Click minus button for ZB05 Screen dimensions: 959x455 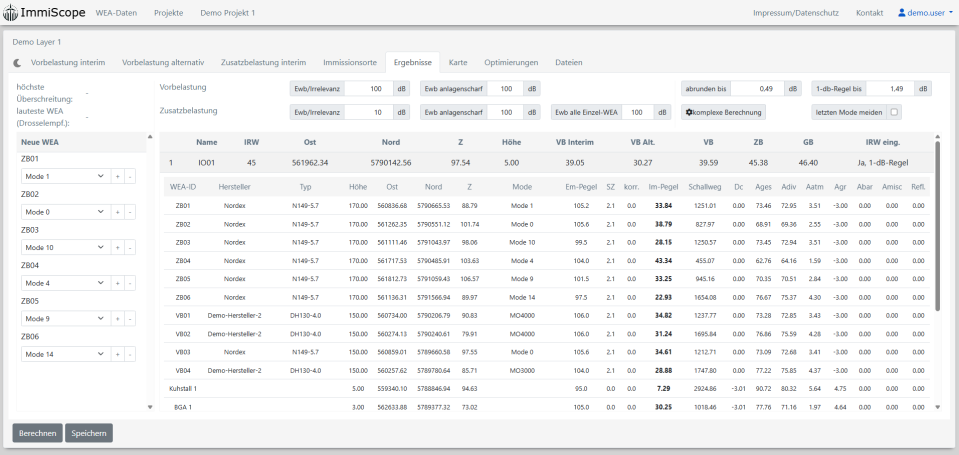[x=130, y=319]
